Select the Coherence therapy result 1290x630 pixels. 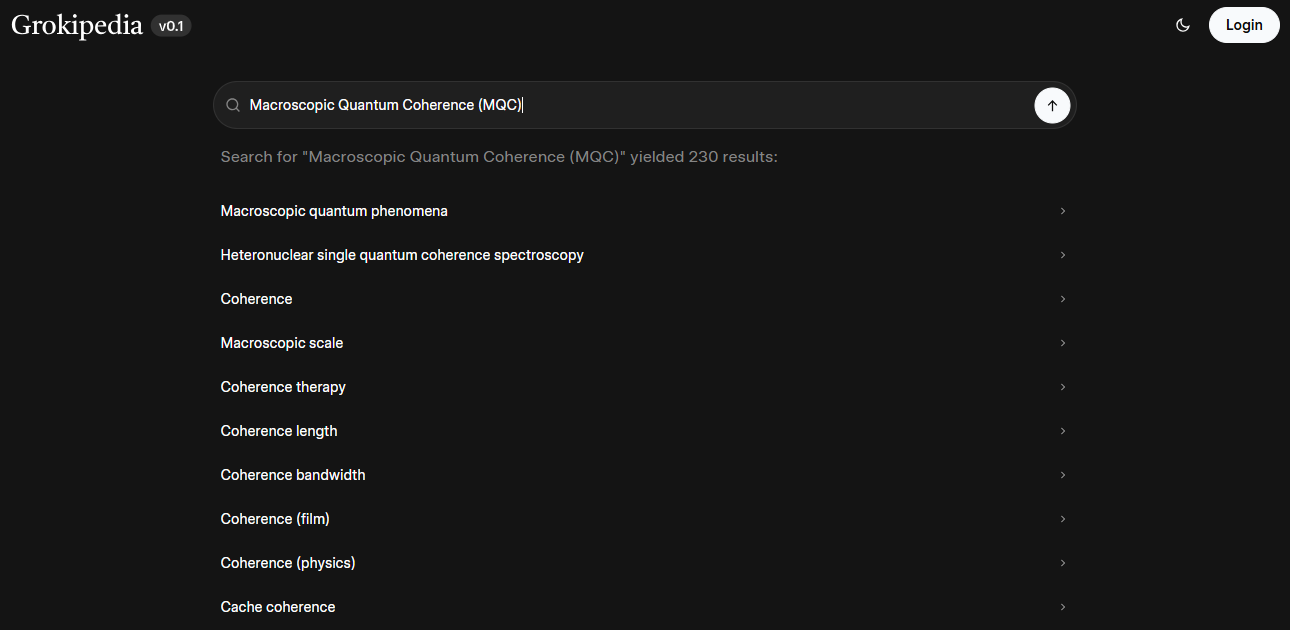(283, 387)
